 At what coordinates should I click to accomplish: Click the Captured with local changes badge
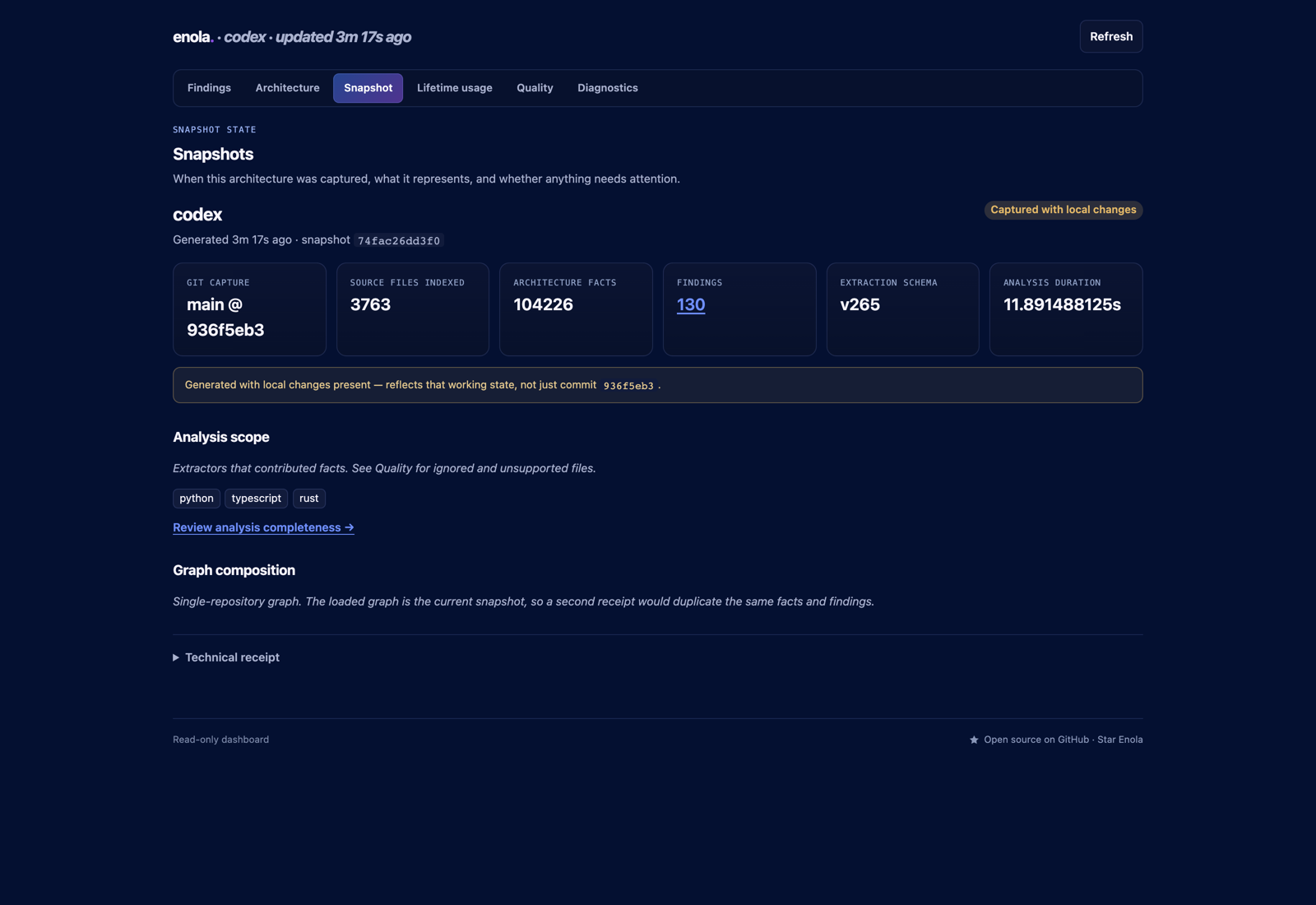click(x=1063, y=210)
